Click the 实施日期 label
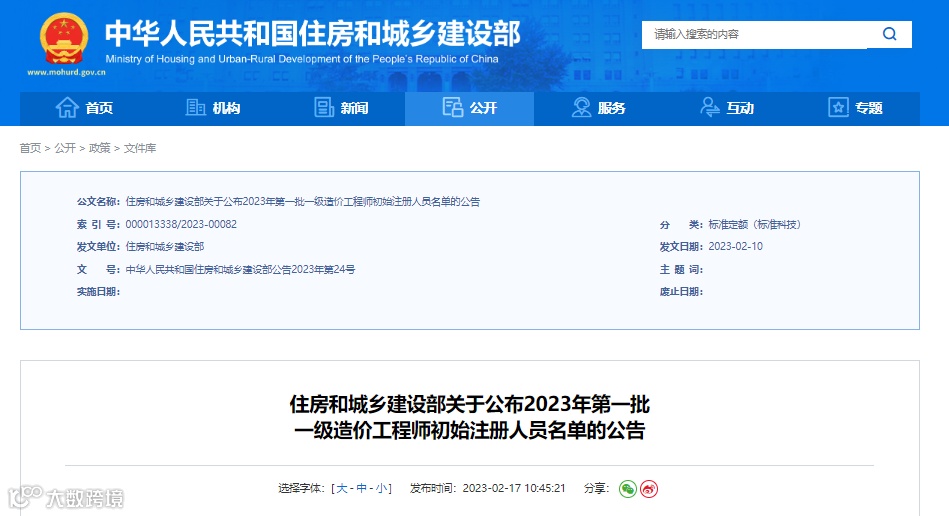Screen dimensions: 949x516 coord(98,292)
